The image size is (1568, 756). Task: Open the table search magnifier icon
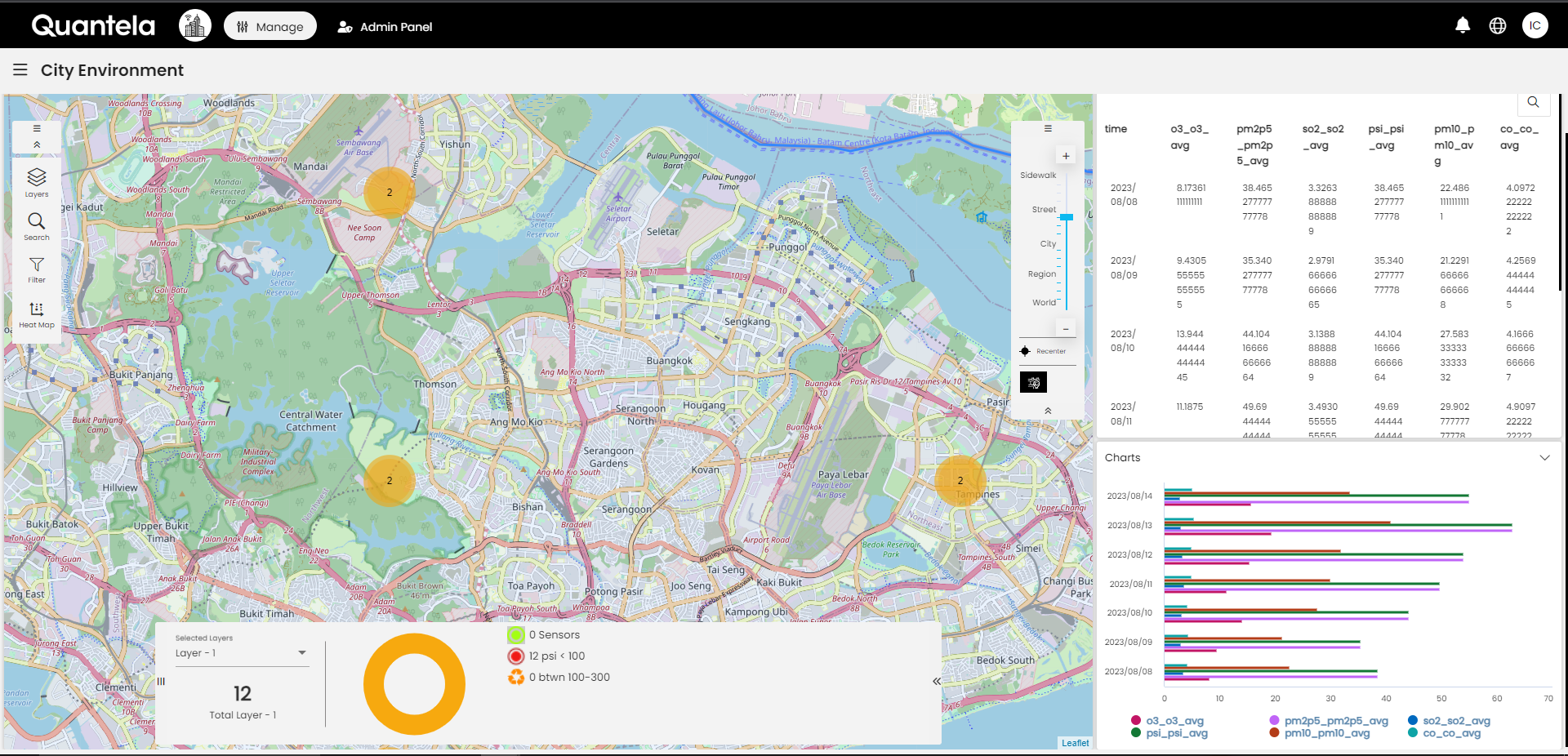tap(1533, 102)
